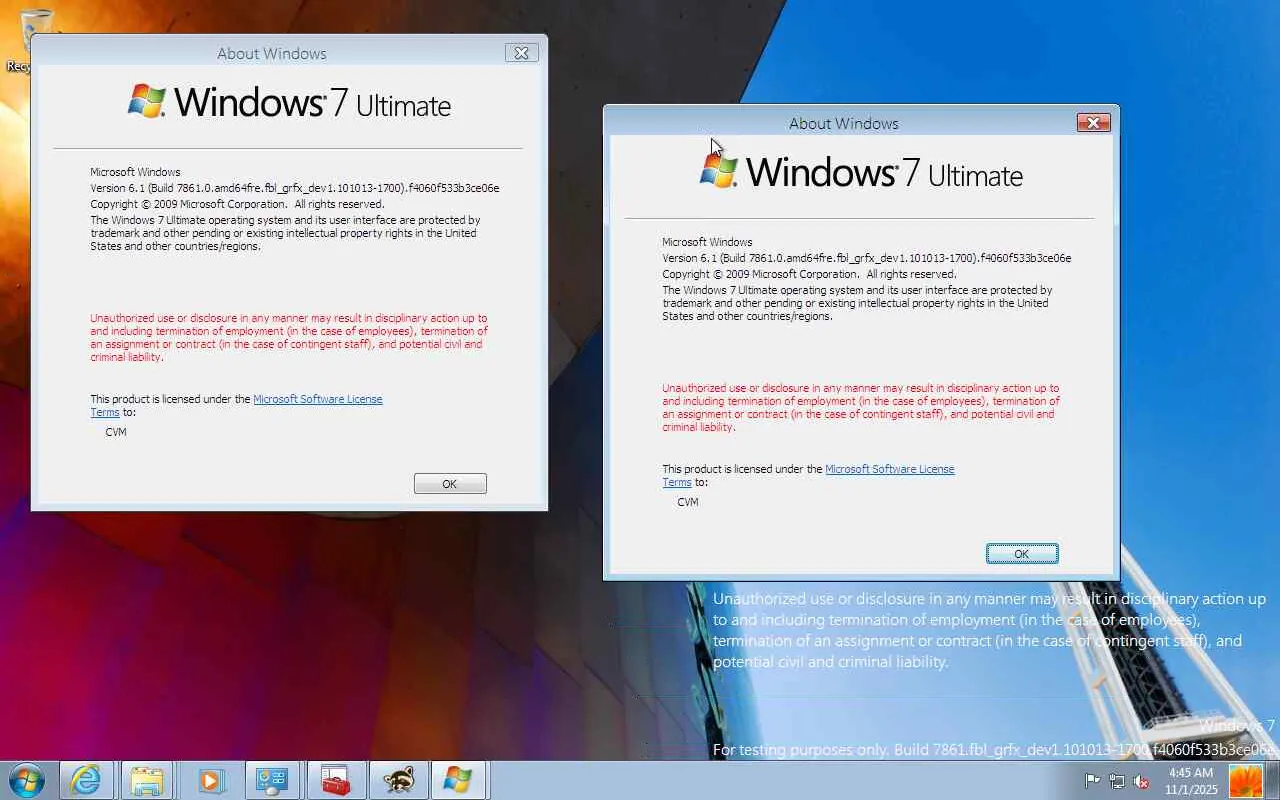Click the trademark protection paragraph in right dialog
The height and width of the screenshot is (800, 1280).
857,303
